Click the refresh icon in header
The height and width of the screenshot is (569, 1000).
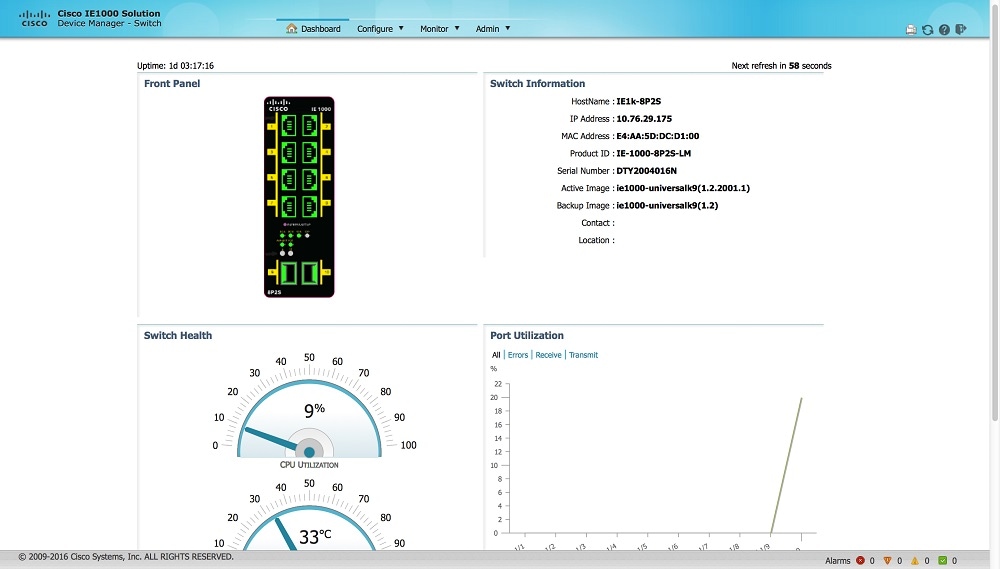click(927, 29)
